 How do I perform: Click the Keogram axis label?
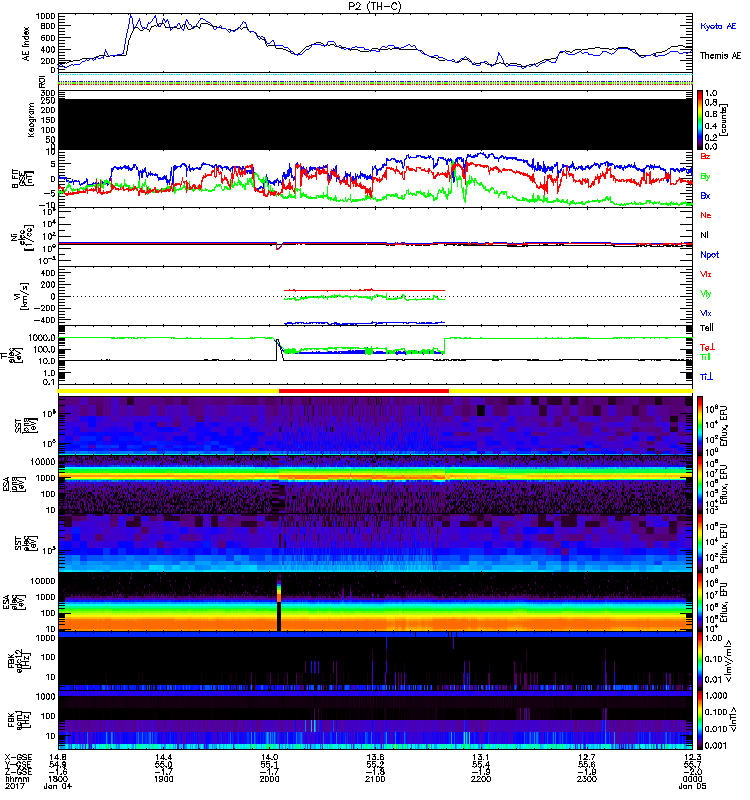point(31,120)
